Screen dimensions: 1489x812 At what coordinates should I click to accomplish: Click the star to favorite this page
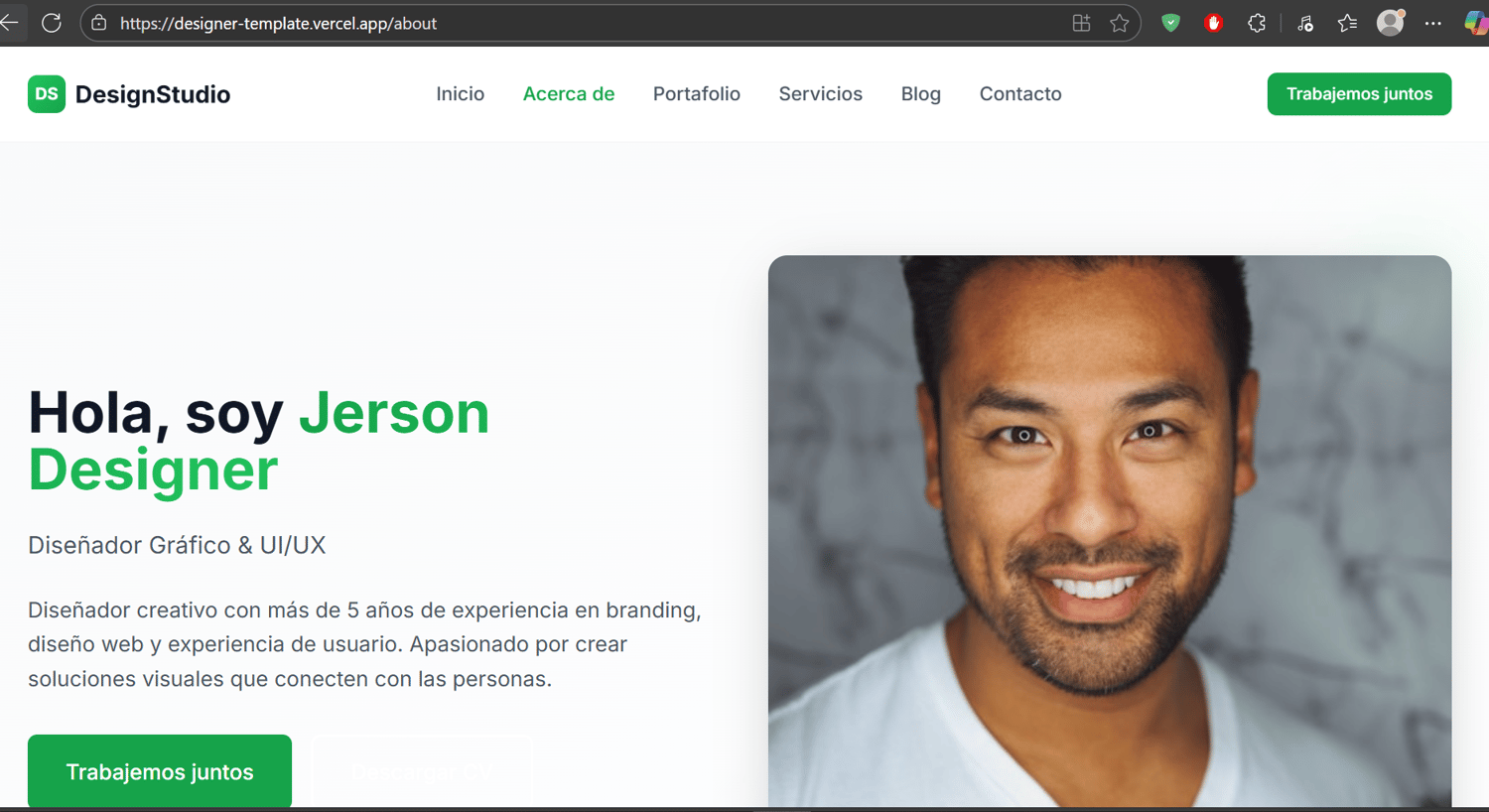coord(1120,23)
